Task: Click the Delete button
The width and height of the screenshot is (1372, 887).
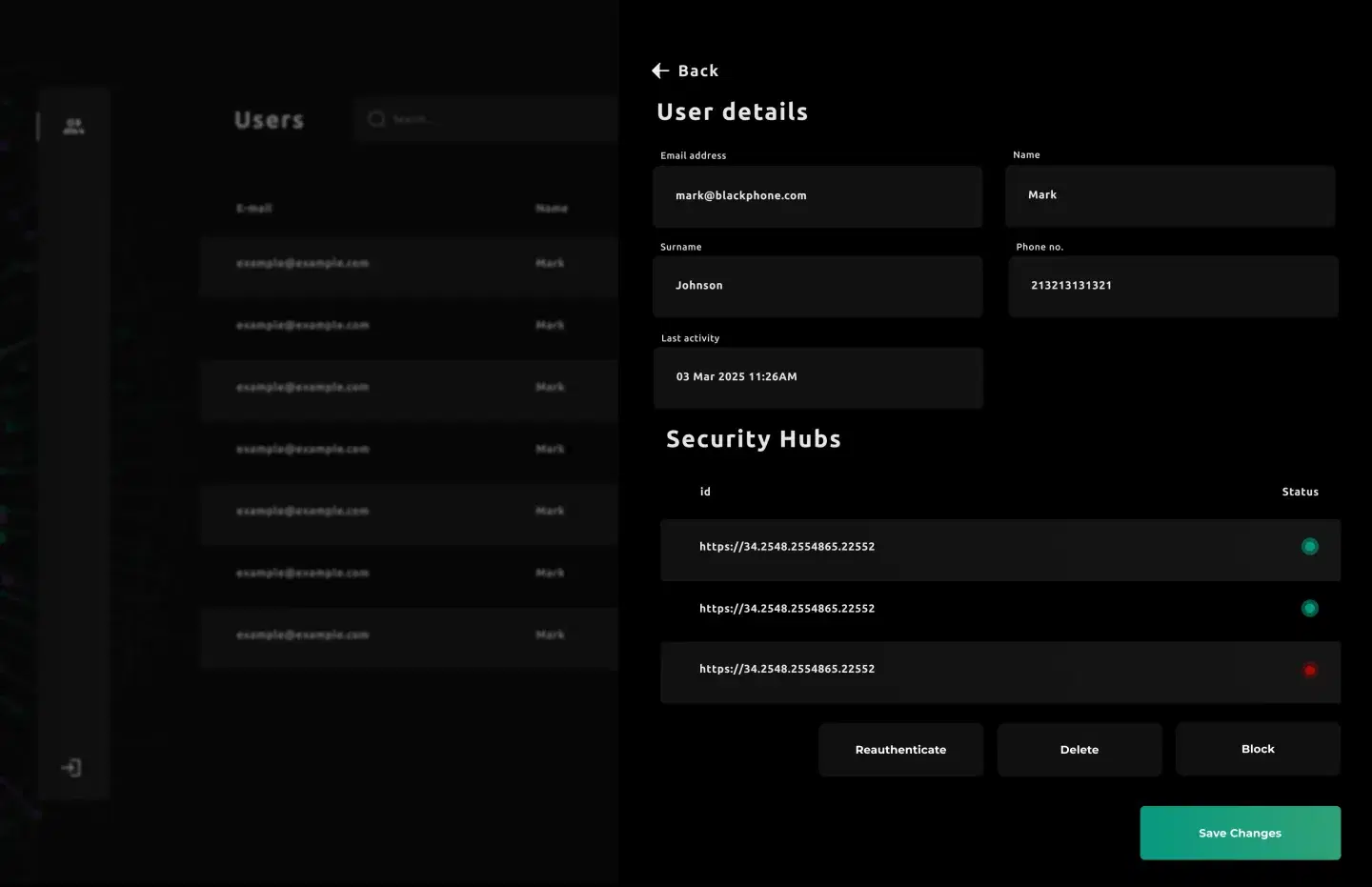Action: [x=1079, y=750]
